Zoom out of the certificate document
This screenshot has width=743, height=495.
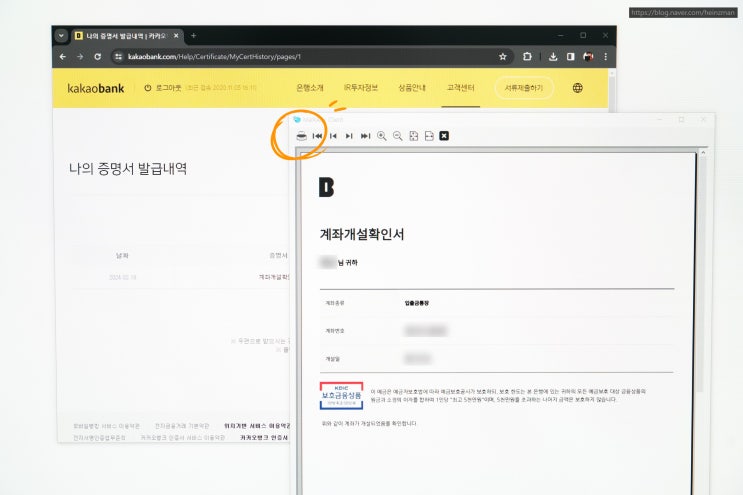point(398,136)
